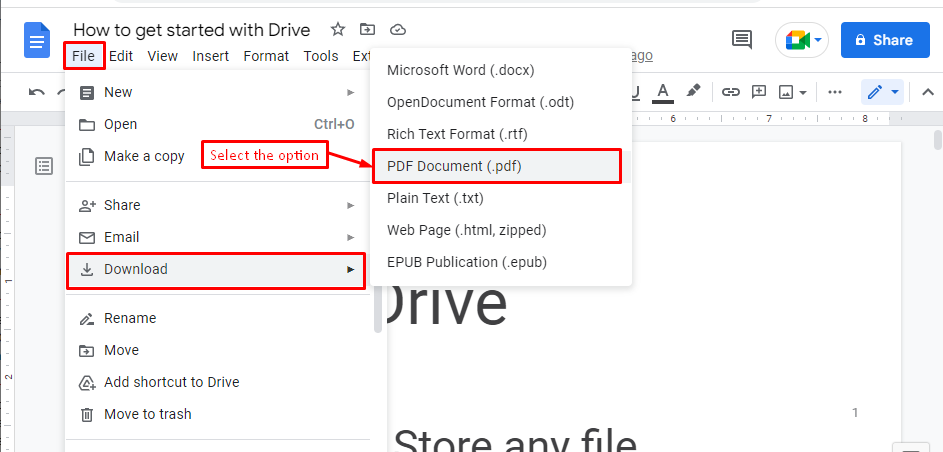Choose Move in File menu
The width and height of the screenshot is (943, 452).
218,350
